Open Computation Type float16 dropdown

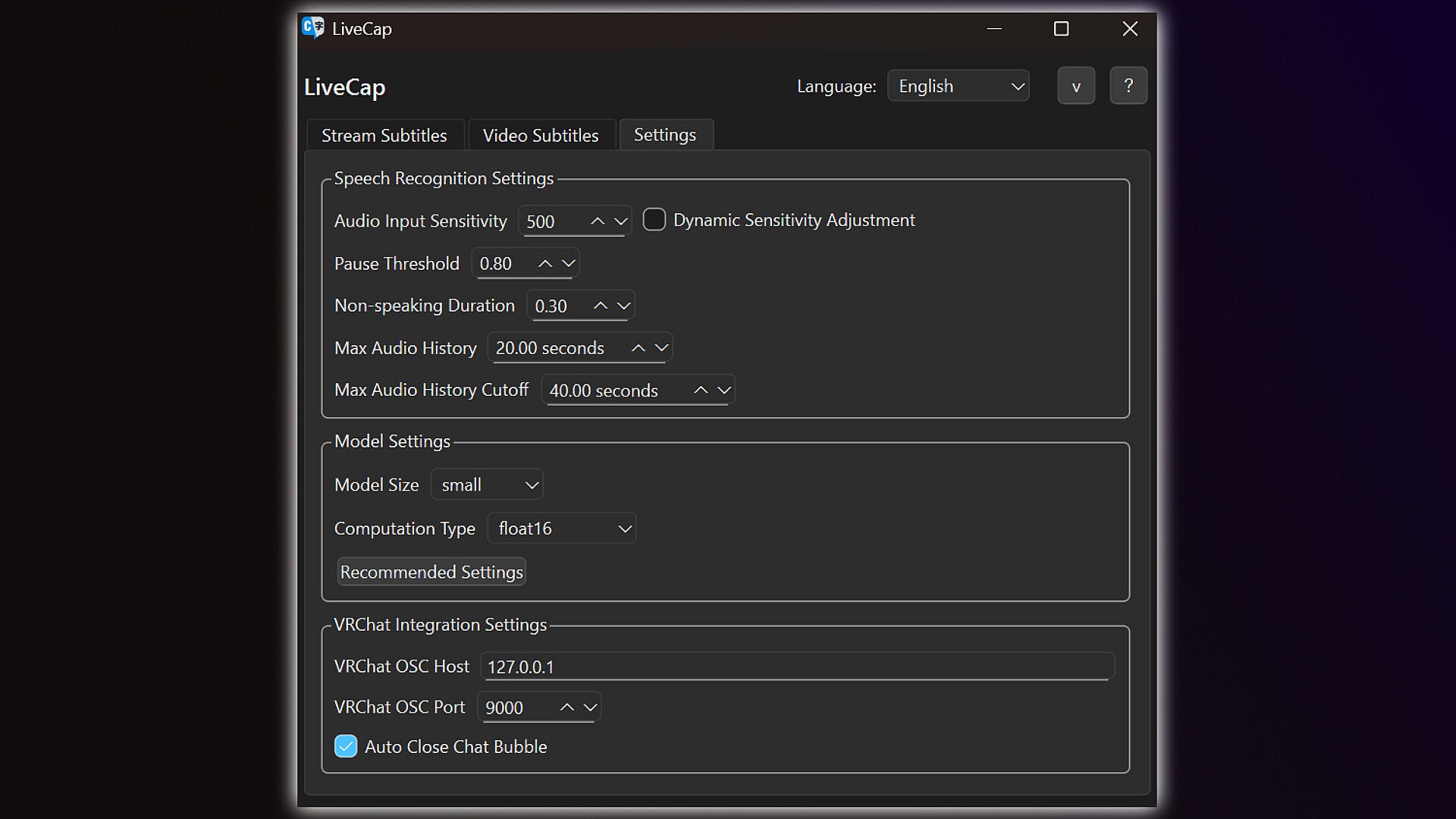click(x=561, y=529)
